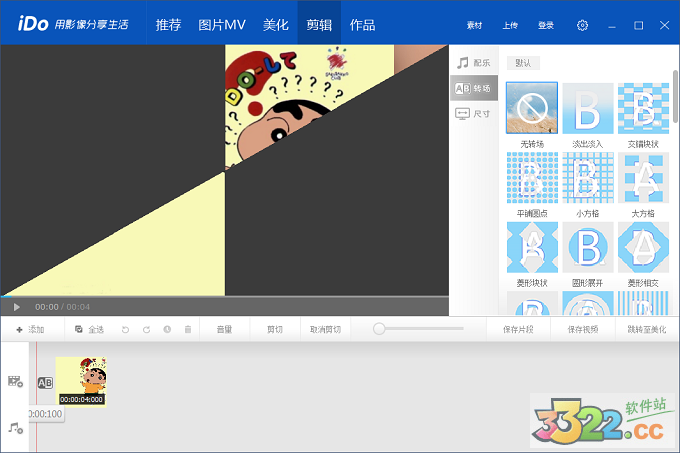This screenshot has width=680, height=453.
Task: Select the 剪辑 tab
Action: pos(319,25)
